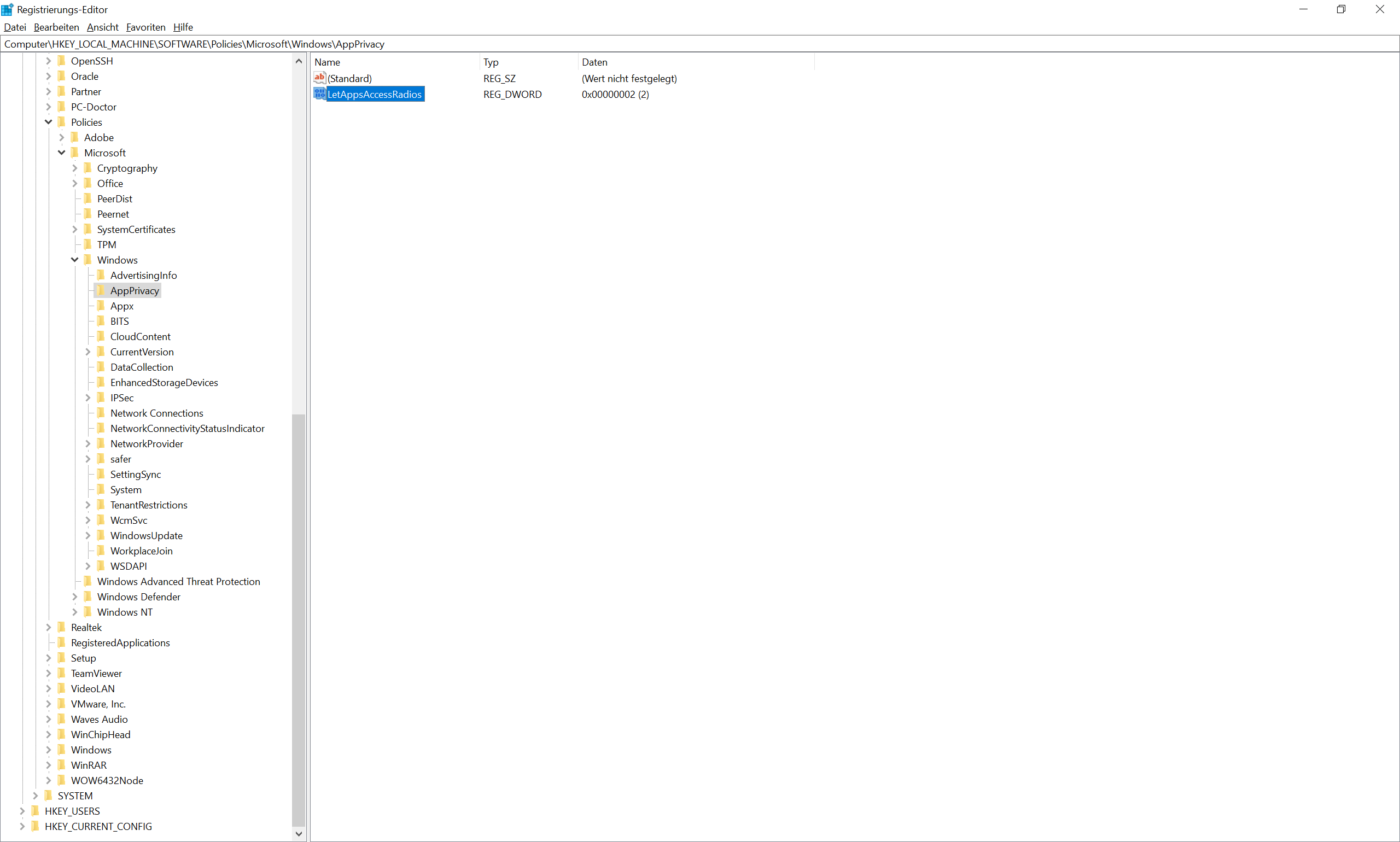Sort values by Name column header
The image size is (1400, 842).
click(x=395, y=62)
